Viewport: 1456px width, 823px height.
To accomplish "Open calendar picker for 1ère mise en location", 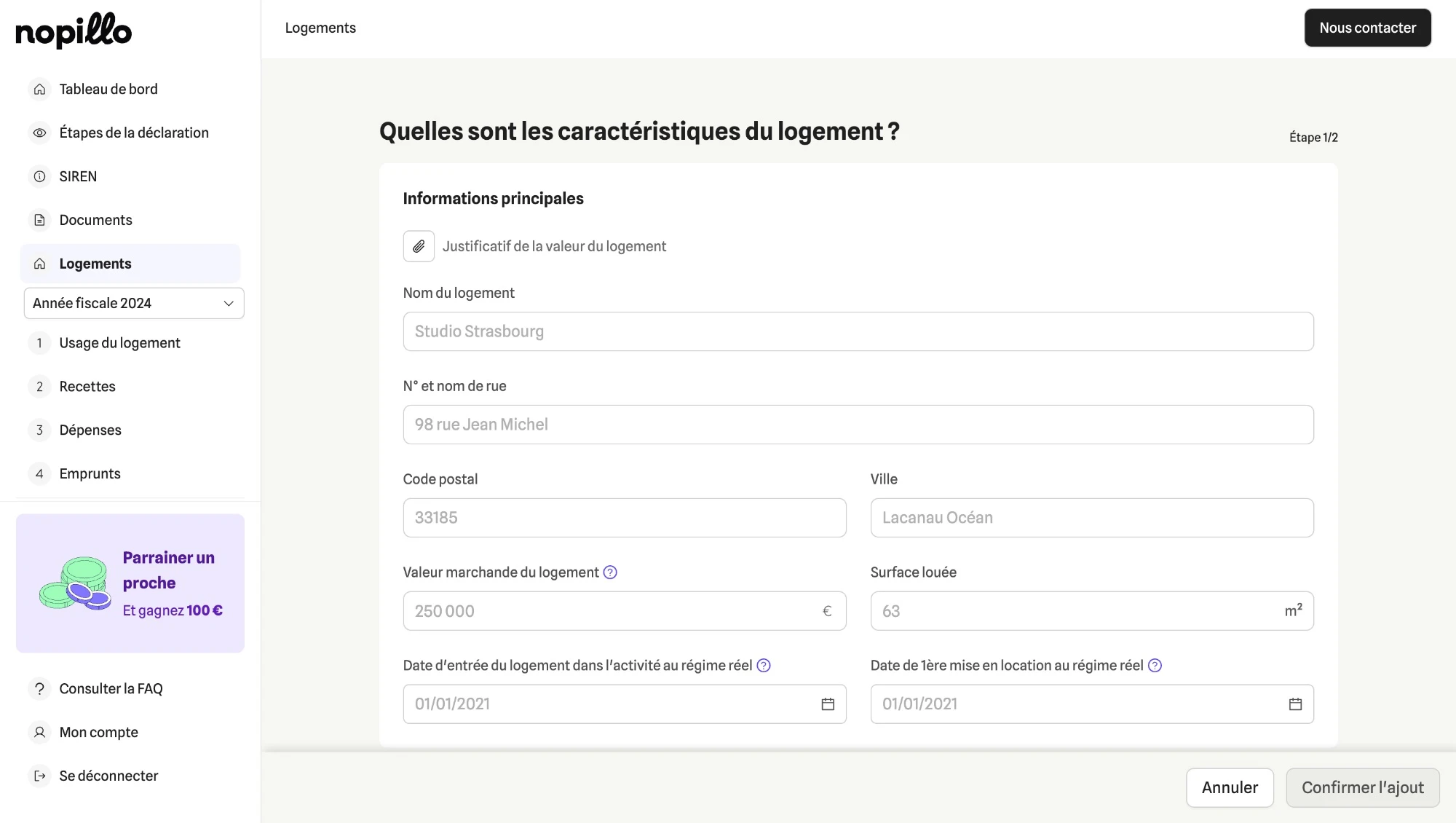I will [1295, 704].
